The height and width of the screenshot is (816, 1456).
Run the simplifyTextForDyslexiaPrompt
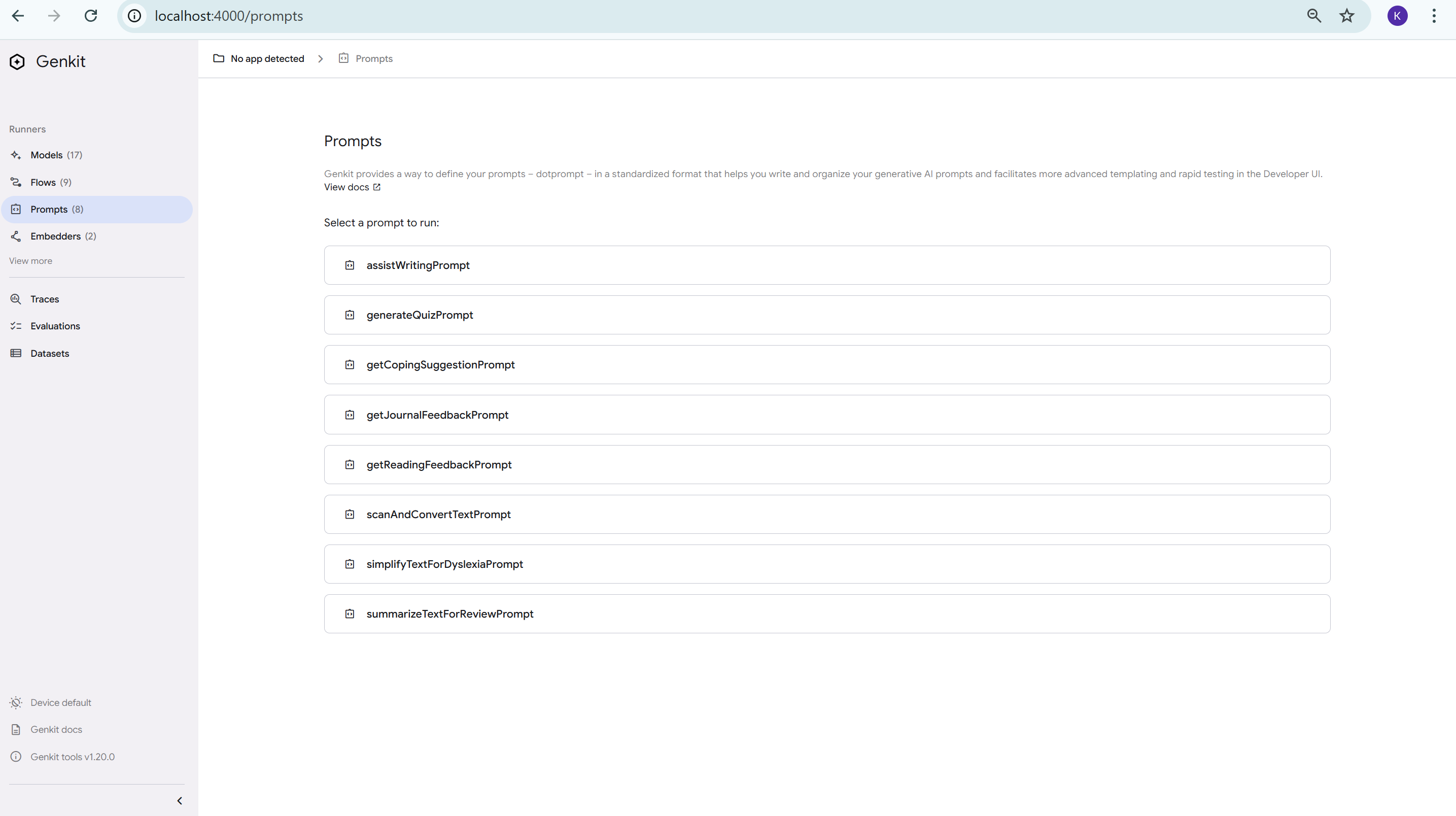[x=444, y=564]
